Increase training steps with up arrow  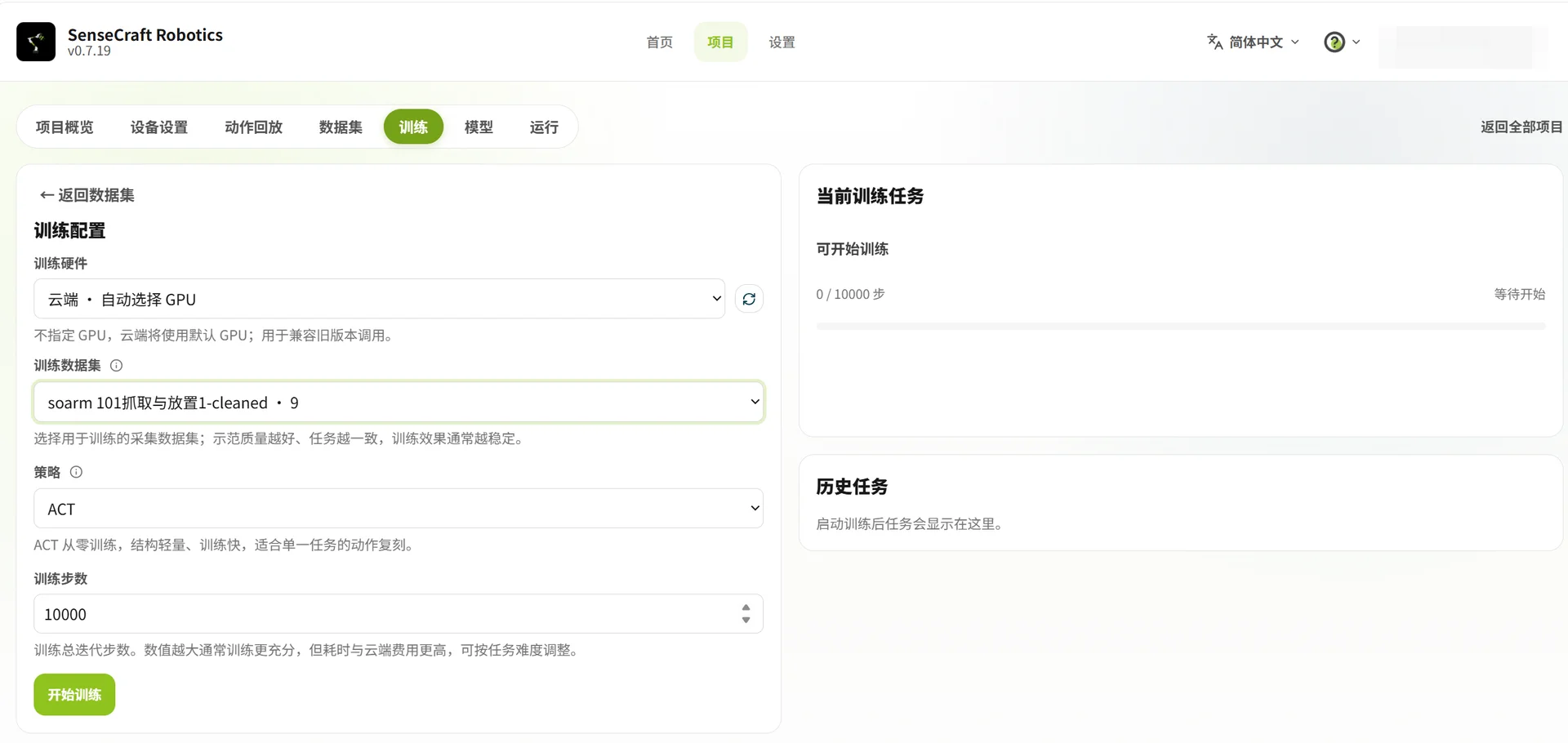pyautogui.click(x=746, y=608)
